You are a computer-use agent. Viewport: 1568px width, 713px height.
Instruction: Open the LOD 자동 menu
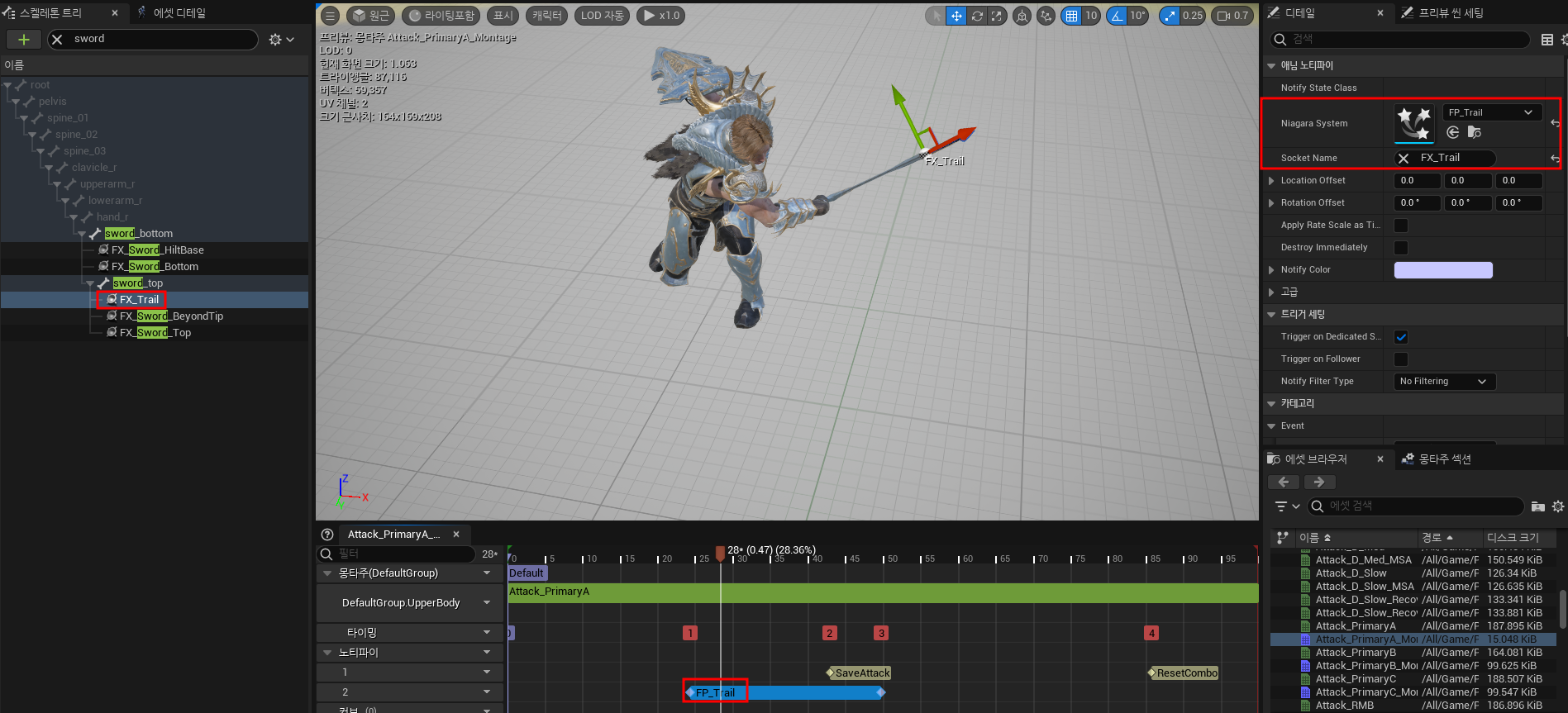[x=603, y=16]
